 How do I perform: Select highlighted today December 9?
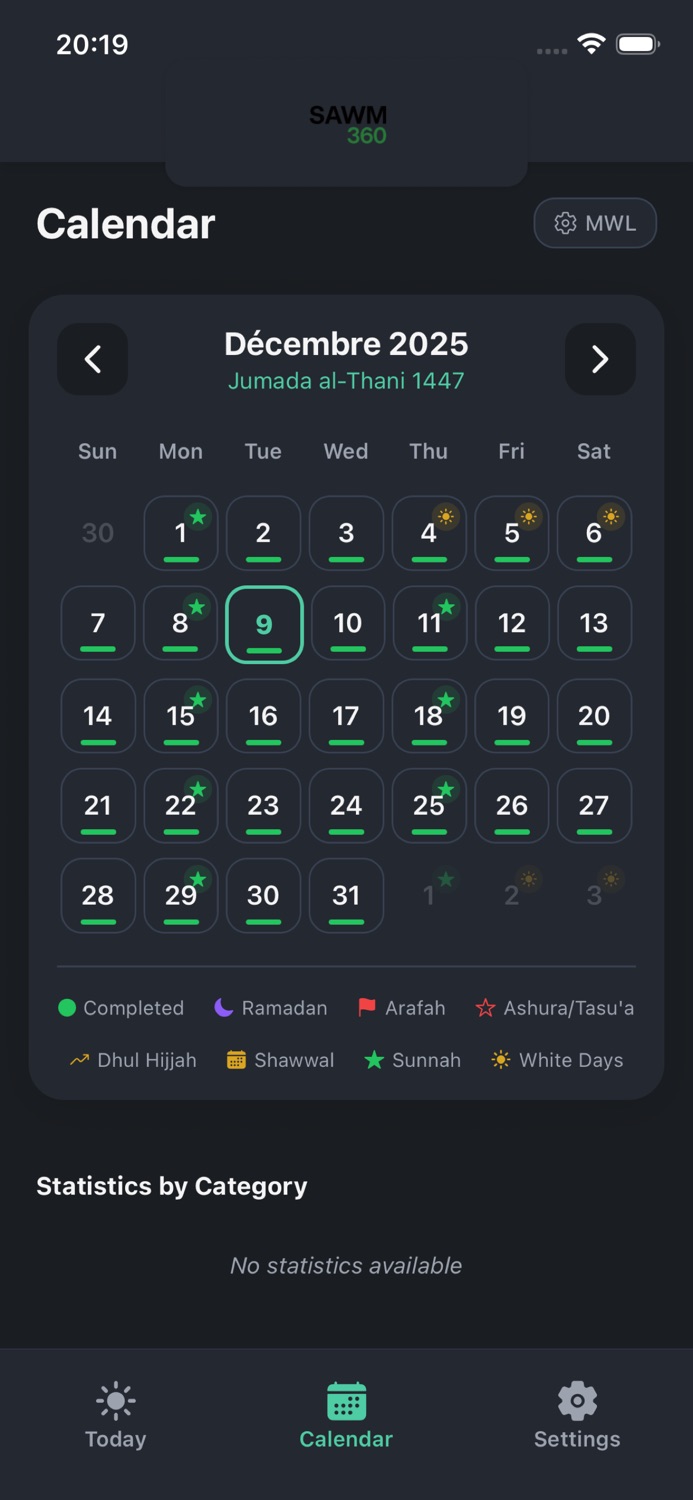264,624
